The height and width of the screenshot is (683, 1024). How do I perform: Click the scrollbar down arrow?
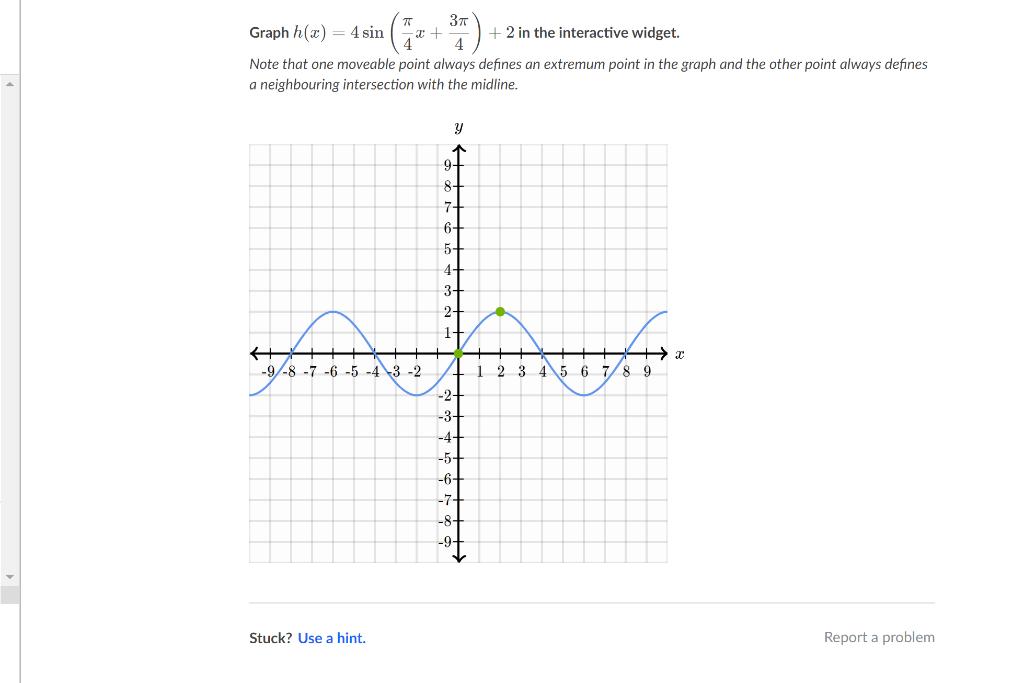[9, 575]
